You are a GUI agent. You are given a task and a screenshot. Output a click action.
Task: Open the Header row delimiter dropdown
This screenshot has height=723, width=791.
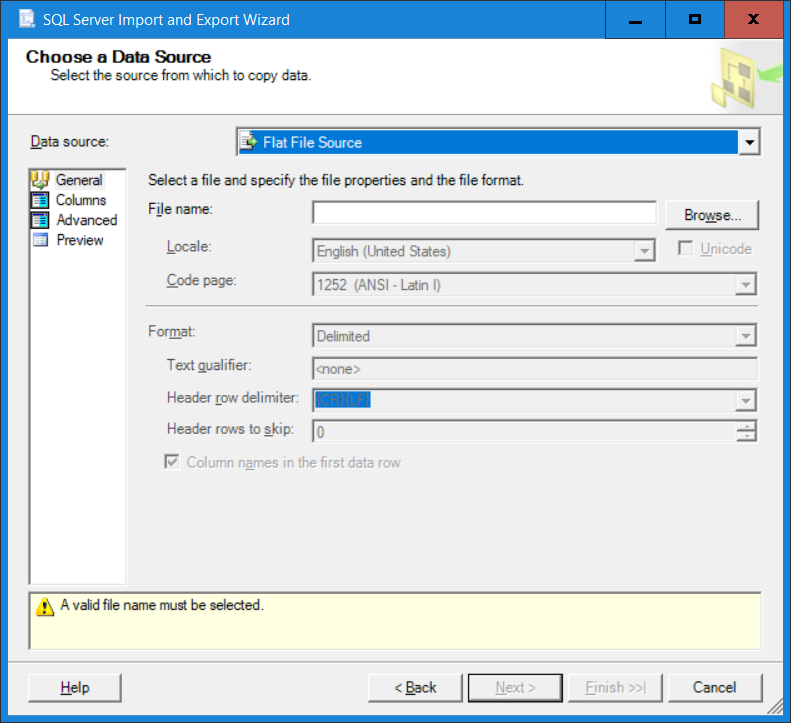point(745,401)
